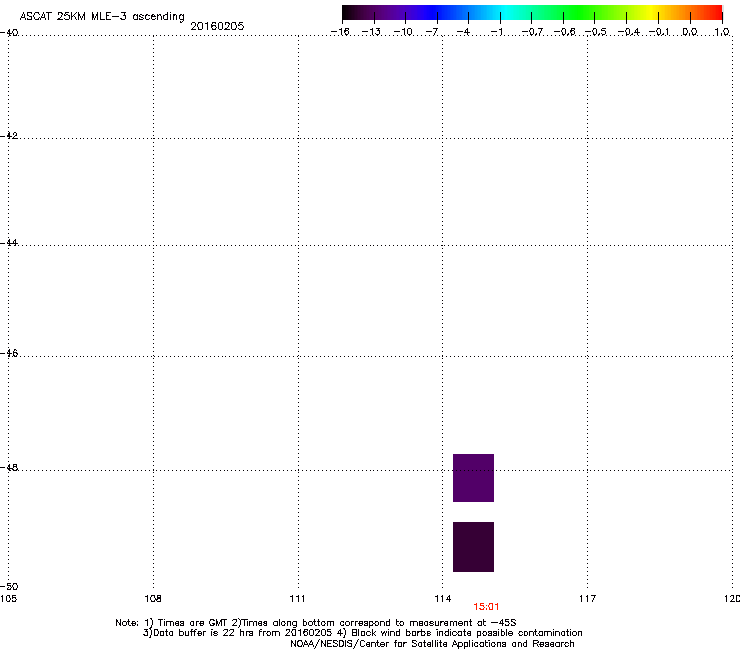Click the NOAA/NESDIS credit line
The width and height of the screenshot is (740, 650).
pos(432,644)
